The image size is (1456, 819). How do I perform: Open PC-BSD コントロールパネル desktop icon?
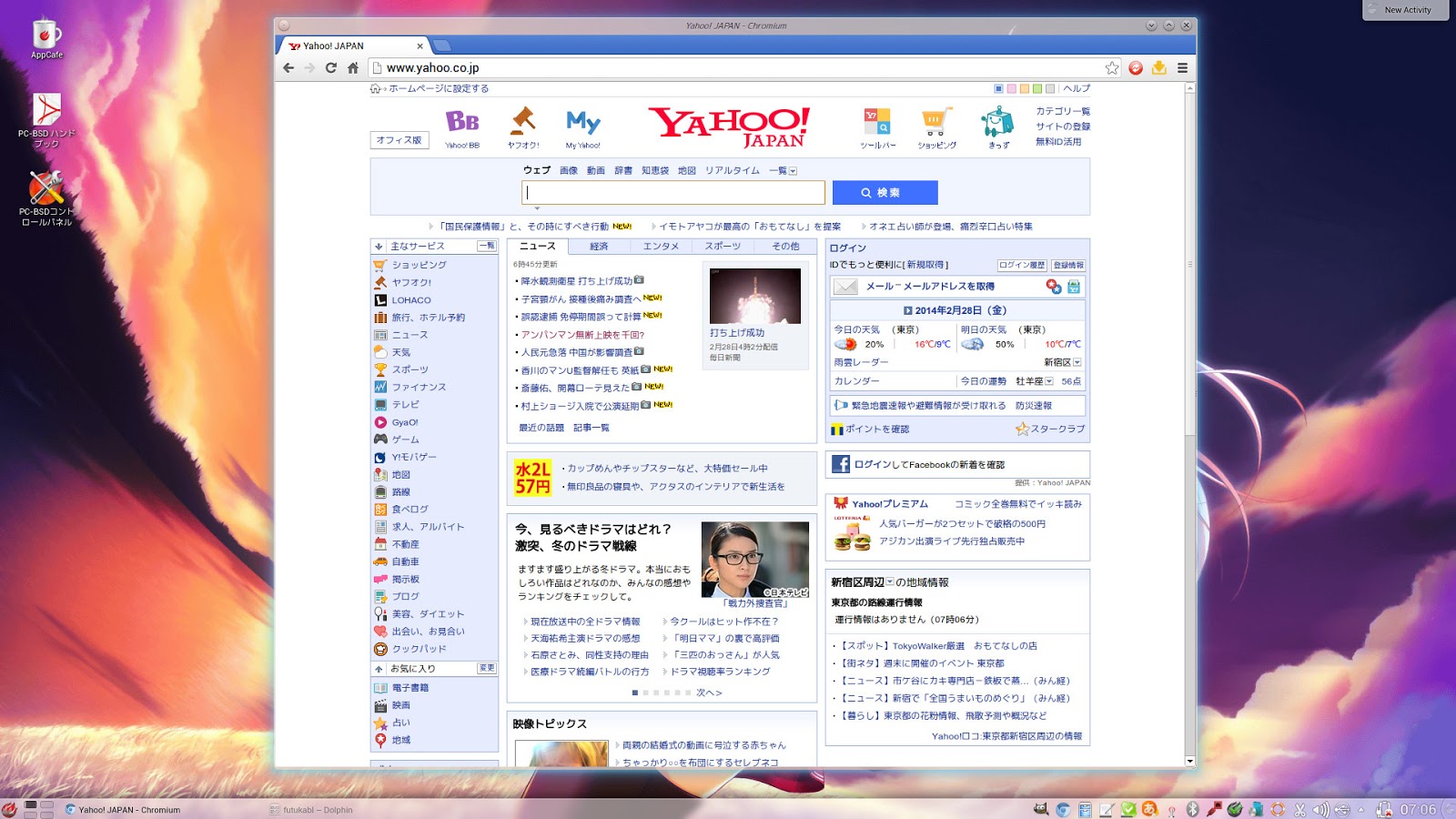pyautogui.click(x=46, y=197)
